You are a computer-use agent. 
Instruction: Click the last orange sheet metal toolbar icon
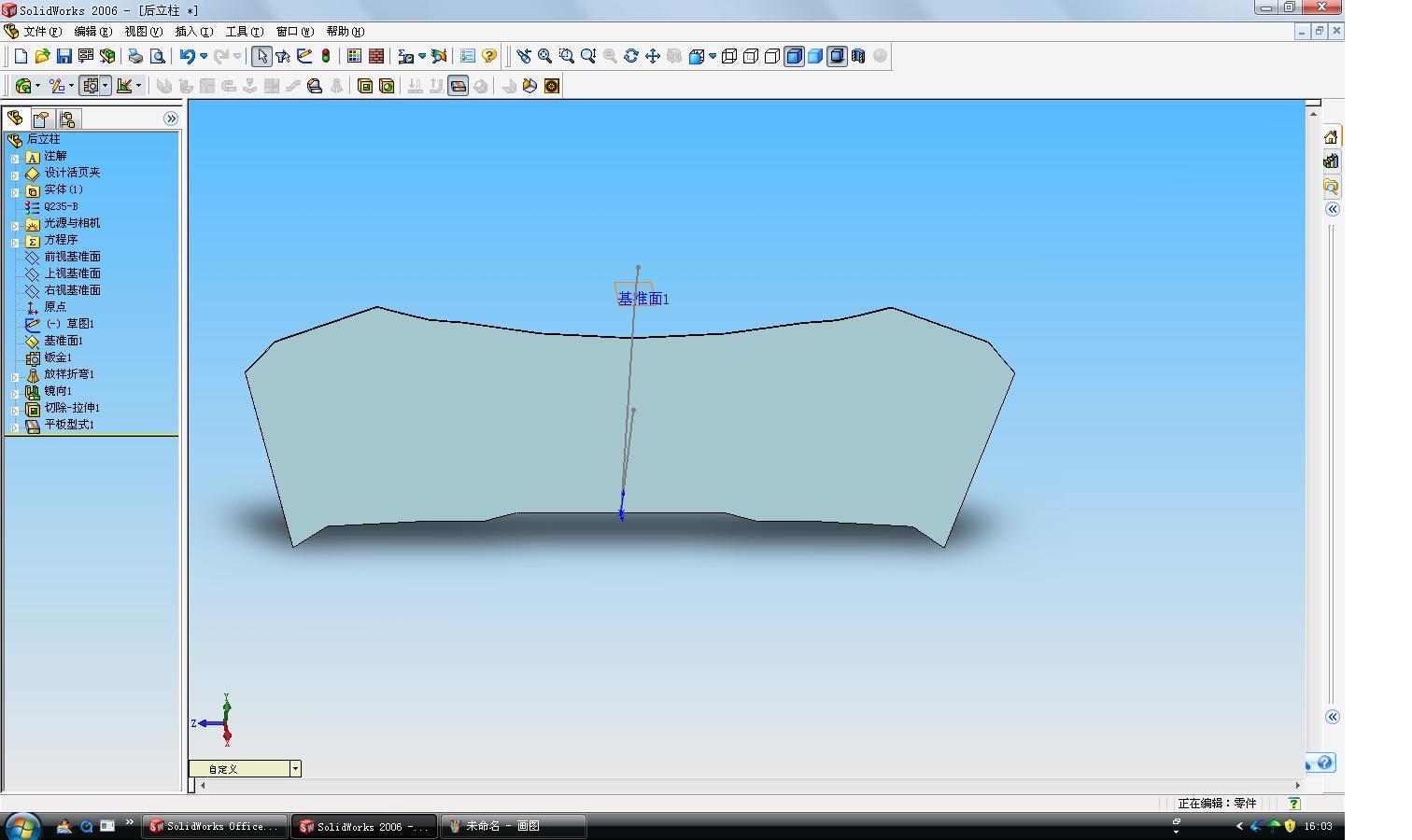coord(552,86)
